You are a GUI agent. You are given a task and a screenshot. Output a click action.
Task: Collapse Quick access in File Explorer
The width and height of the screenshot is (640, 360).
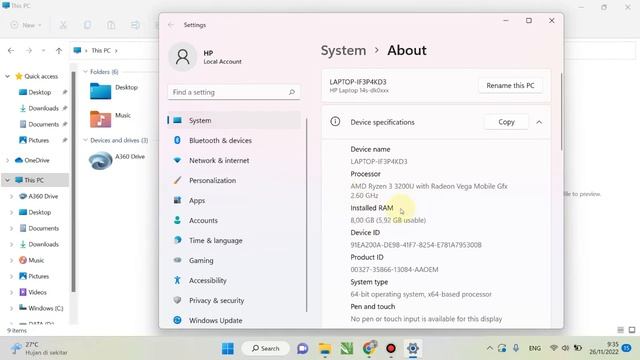pos(7,76)
